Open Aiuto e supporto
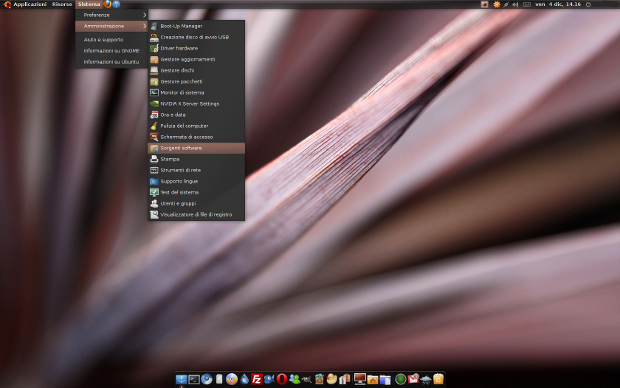 [x=112, y=40]
